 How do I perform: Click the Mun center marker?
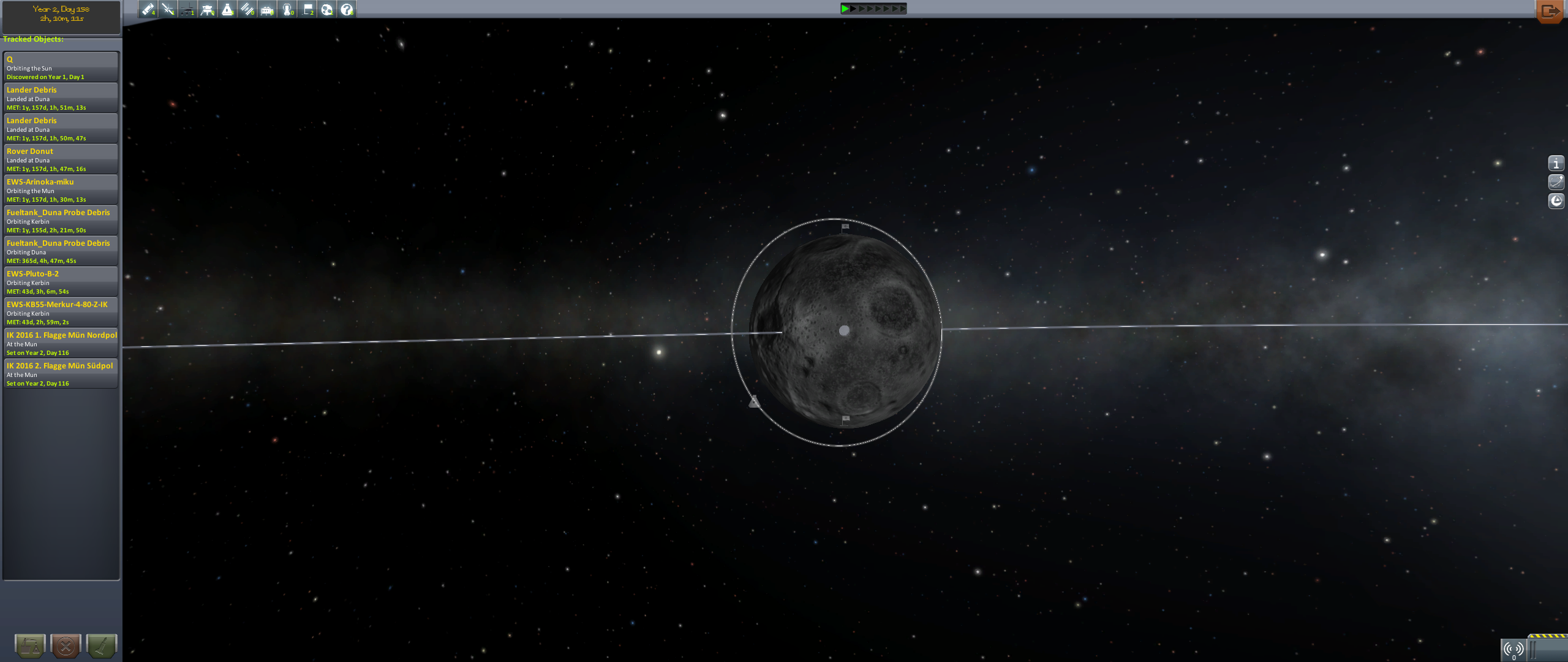[x=844, y=330]
